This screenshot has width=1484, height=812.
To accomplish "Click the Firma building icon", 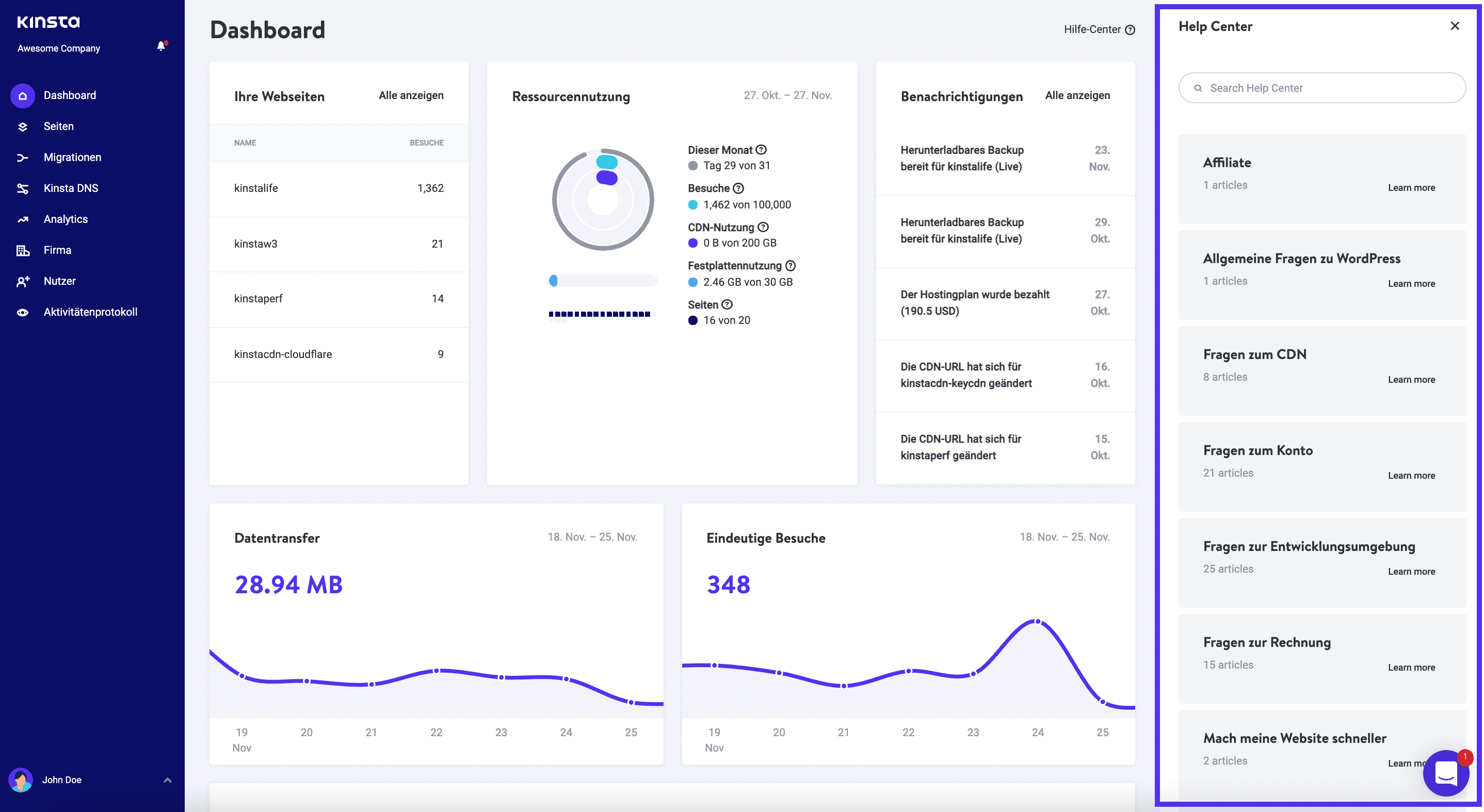I will (x=23, y=251).
